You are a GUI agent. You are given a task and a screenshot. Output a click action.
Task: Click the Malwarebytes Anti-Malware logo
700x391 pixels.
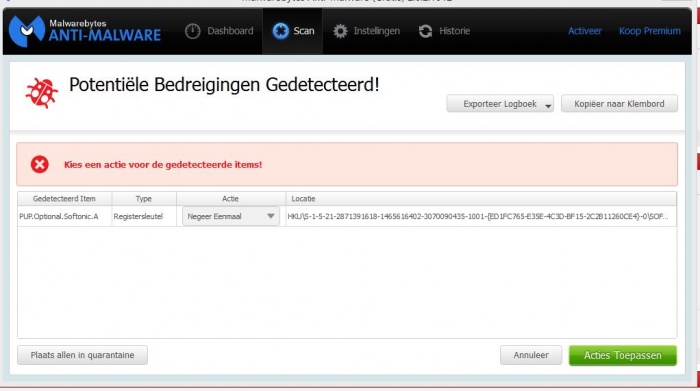click(85, 31)
